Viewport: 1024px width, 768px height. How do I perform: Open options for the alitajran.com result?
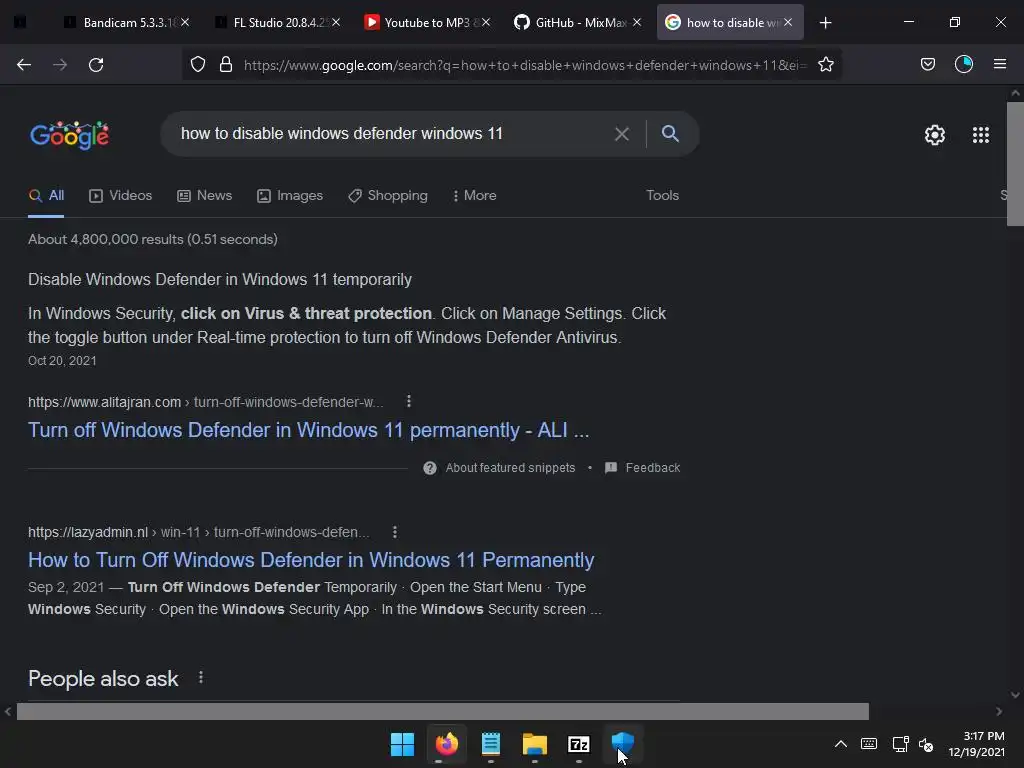409,401
